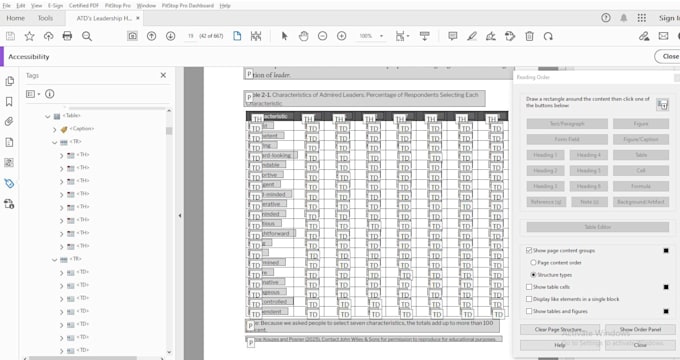Viewport: 680px width, 360px height.
Task: Select Structure types radio button
Action: point(533,275)
